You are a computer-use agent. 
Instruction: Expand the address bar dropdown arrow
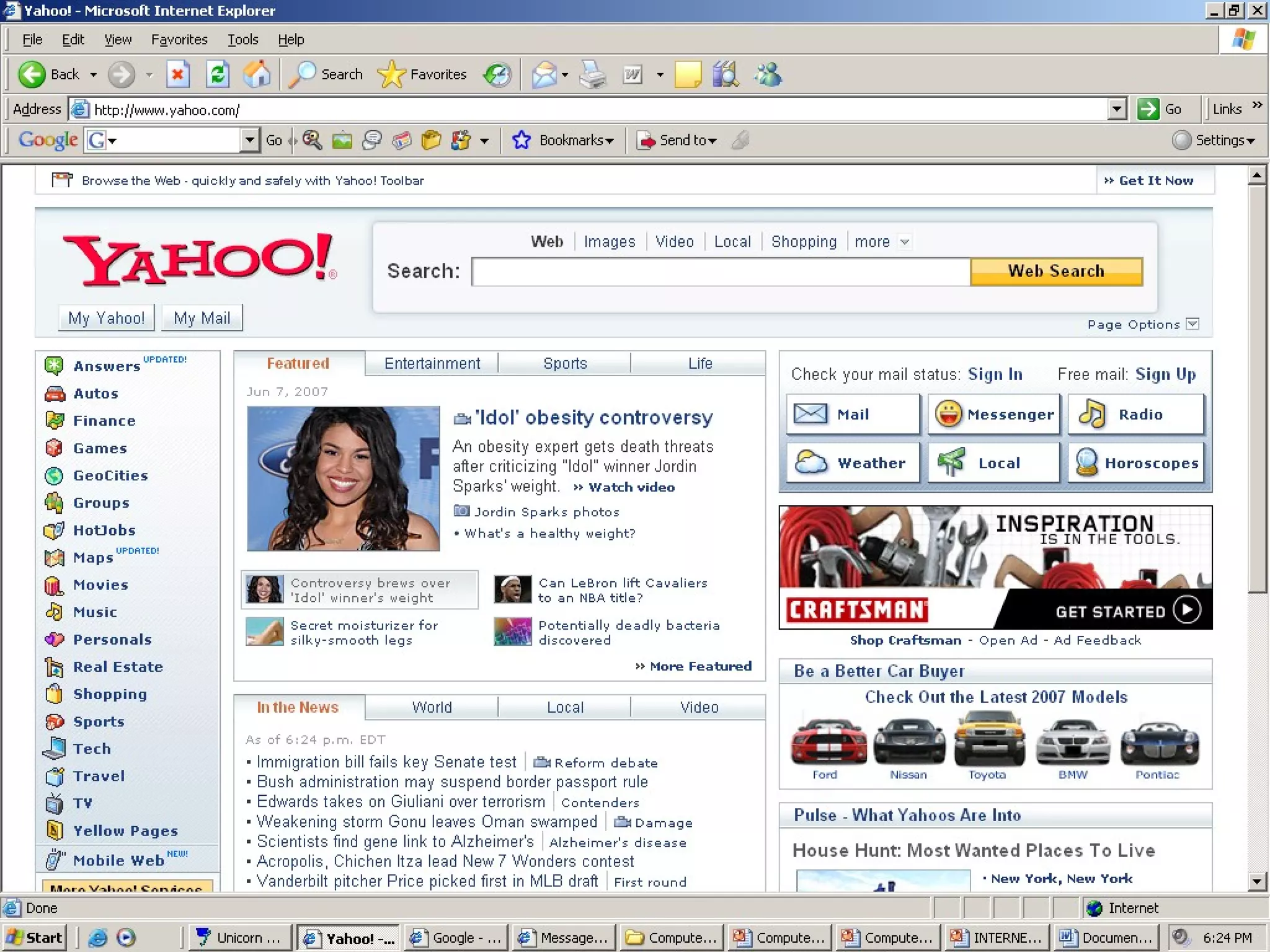[1116, 109]
